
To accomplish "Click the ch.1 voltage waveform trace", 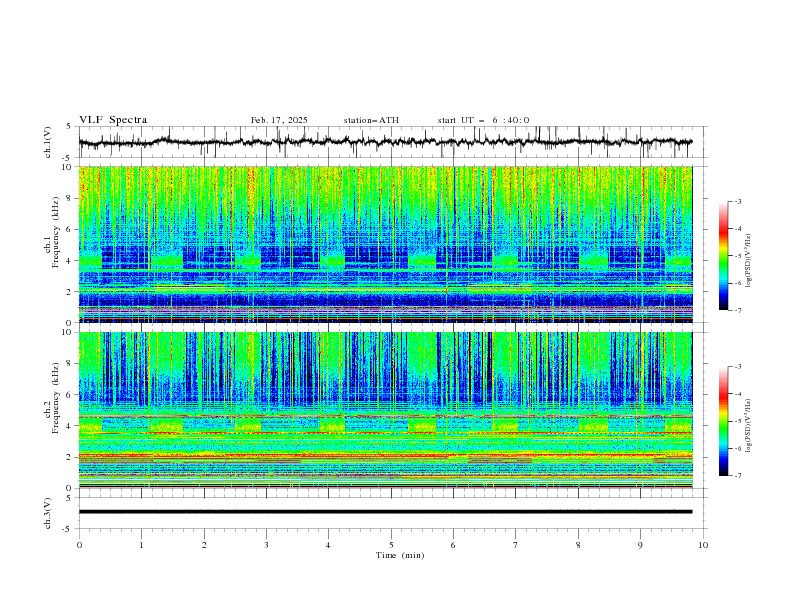I will (385, 142).
